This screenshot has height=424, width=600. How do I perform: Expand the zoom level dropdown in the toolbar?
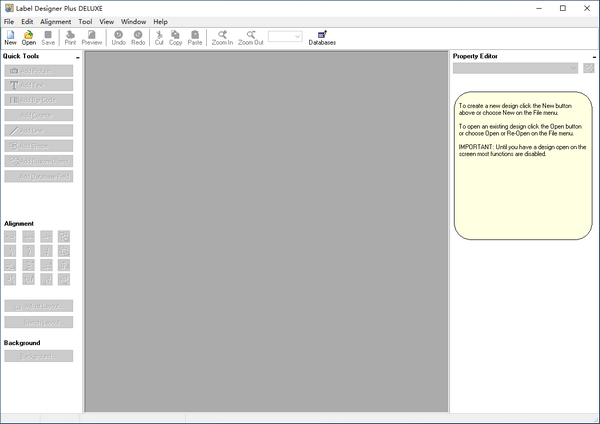296,37
